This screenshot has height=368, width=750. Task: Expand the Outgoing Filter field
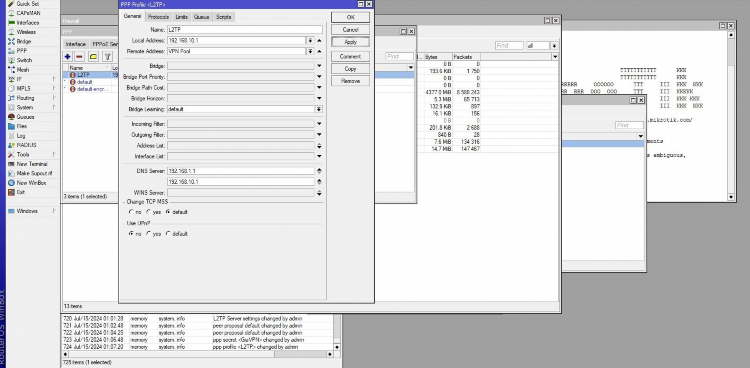319,135
